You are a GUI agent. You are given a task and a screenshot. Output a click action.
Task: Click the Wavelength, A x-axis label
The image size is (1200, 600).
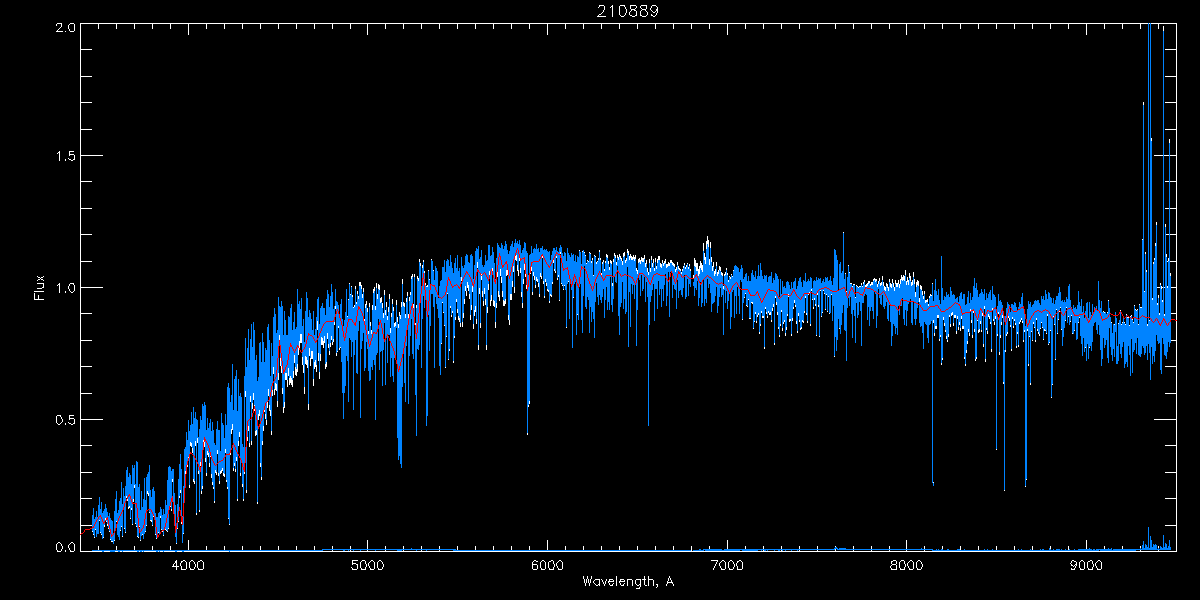coord(628,582)
